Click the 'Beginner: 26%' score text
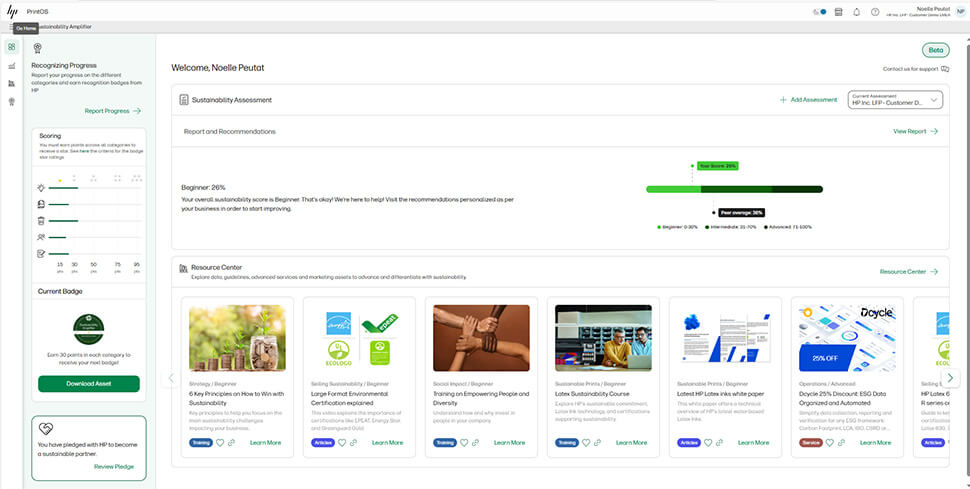 (203, 187)
